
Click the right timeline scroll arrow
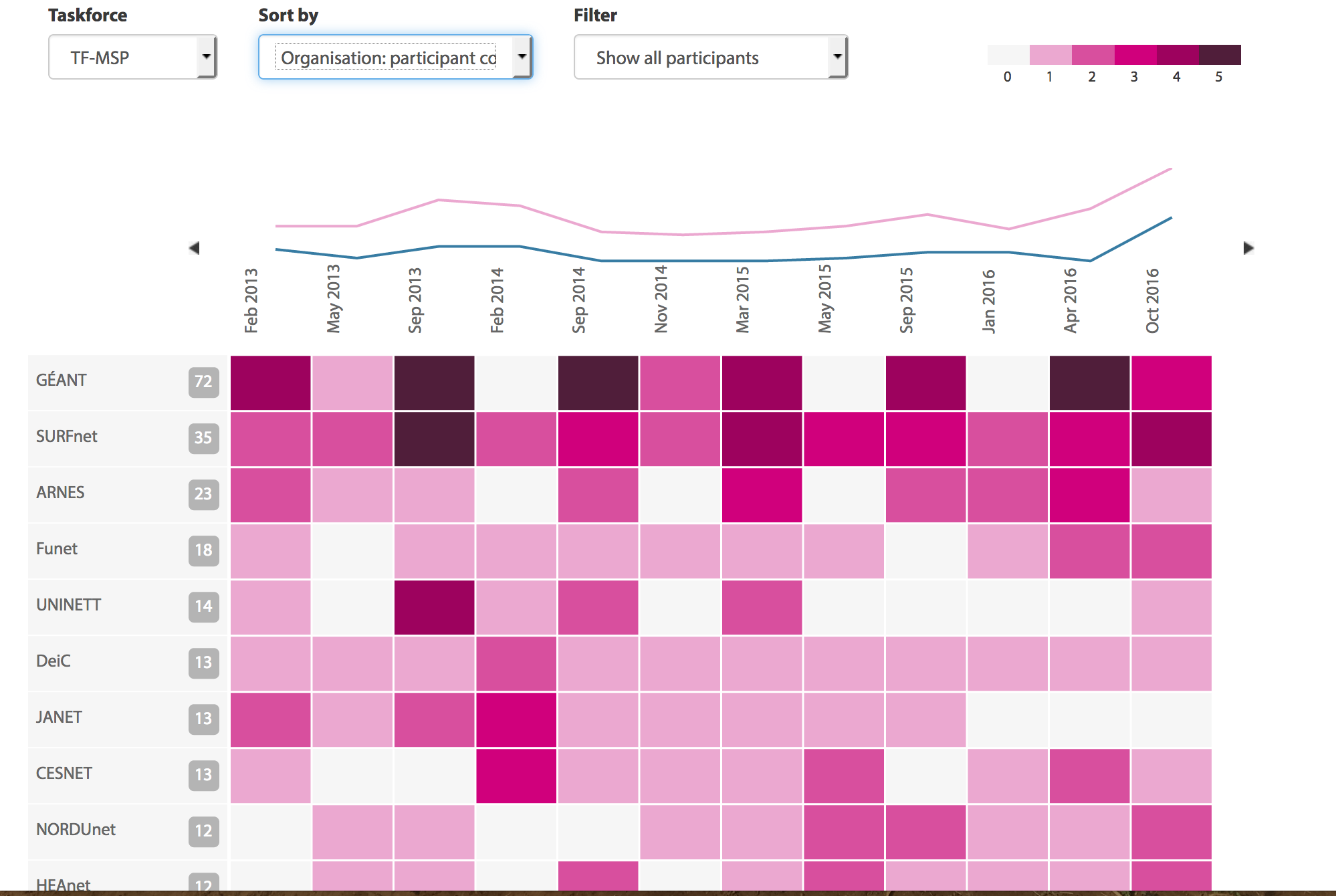click(x=1248, y=248)
